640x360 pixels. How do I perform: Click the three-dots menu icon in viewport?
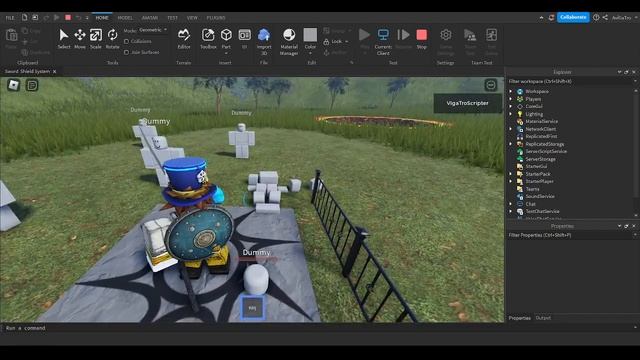(491, 85)
